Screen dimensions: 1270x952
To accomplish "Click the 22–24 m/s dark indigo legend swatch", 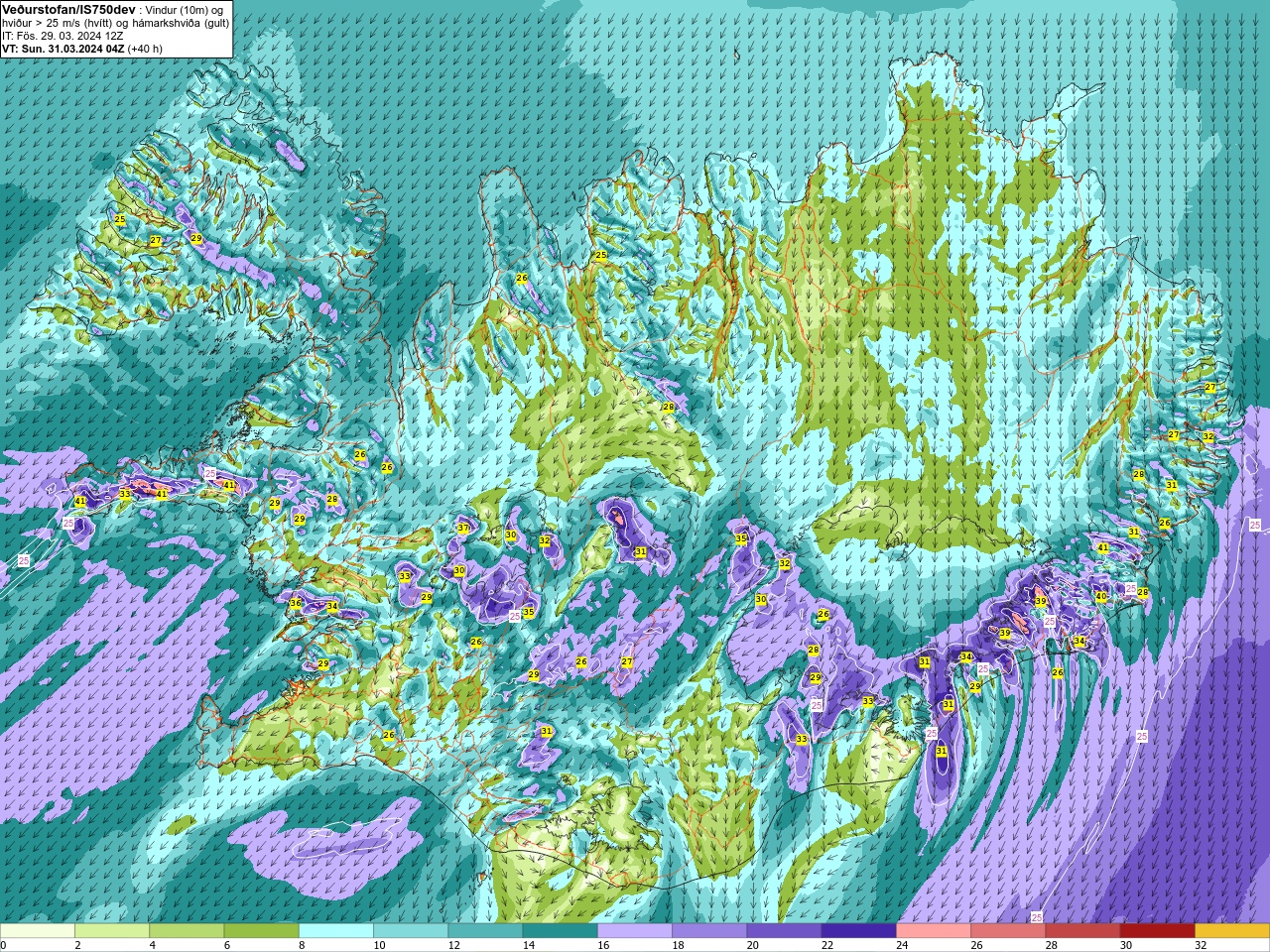I will point(858,931).
